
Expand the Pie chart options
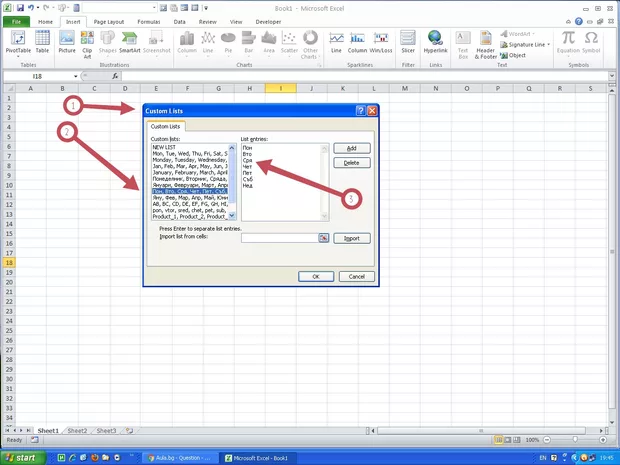(228, 42)
